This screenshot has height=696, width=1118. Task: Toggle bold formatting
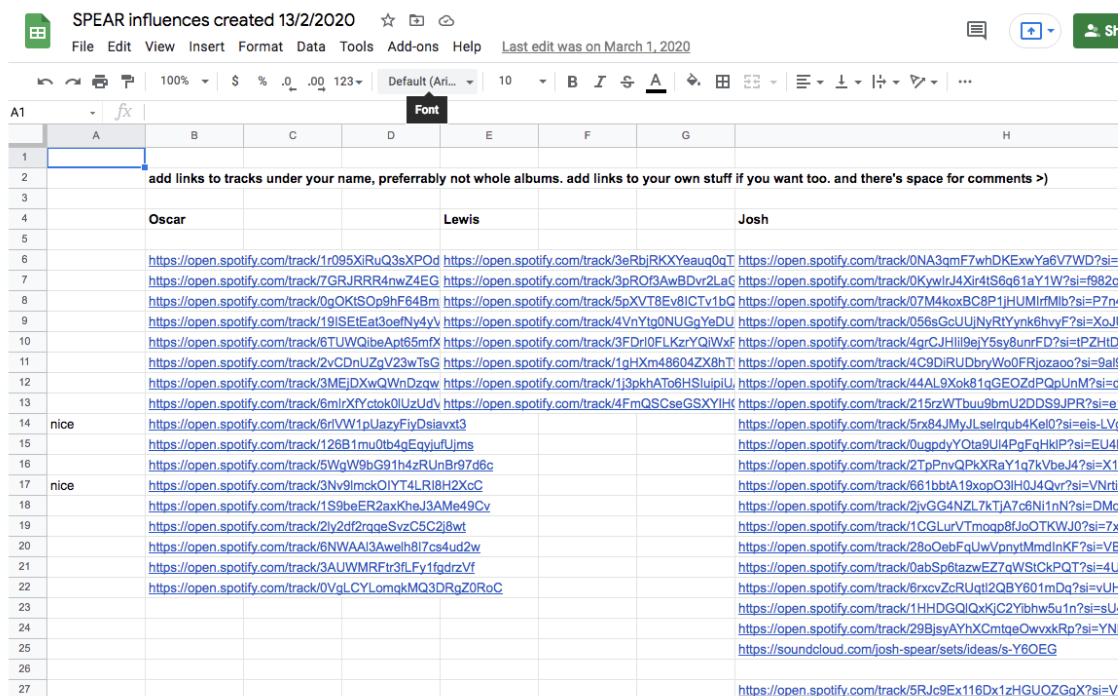tap(572, 82)
